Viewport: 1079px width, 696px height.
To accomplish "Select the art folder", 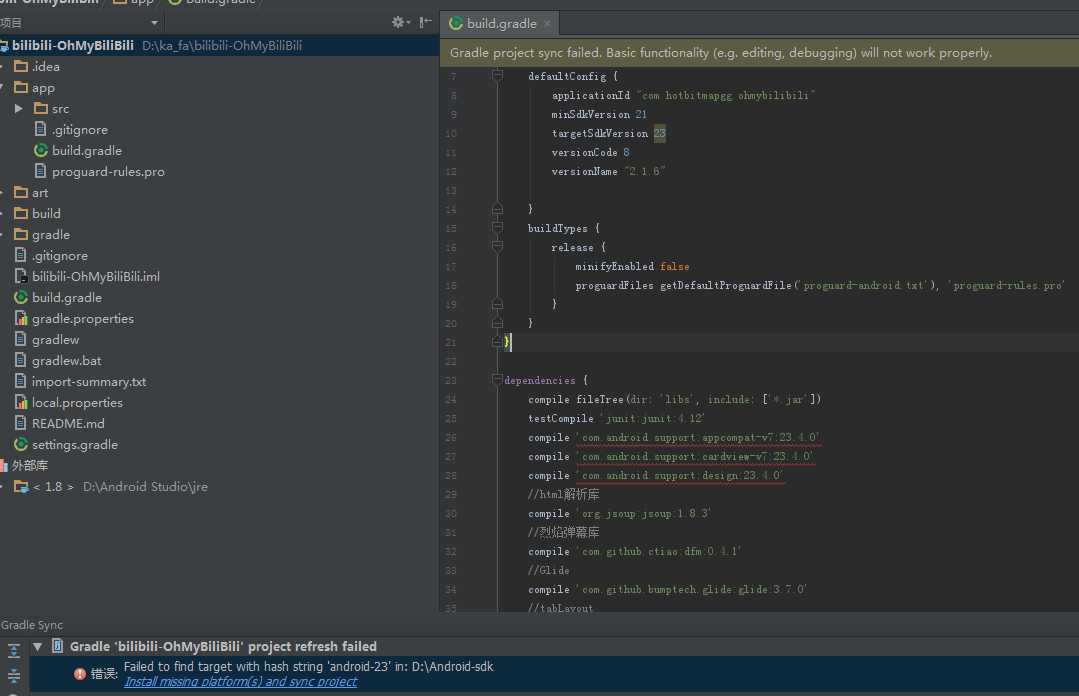I will point(40,193).
